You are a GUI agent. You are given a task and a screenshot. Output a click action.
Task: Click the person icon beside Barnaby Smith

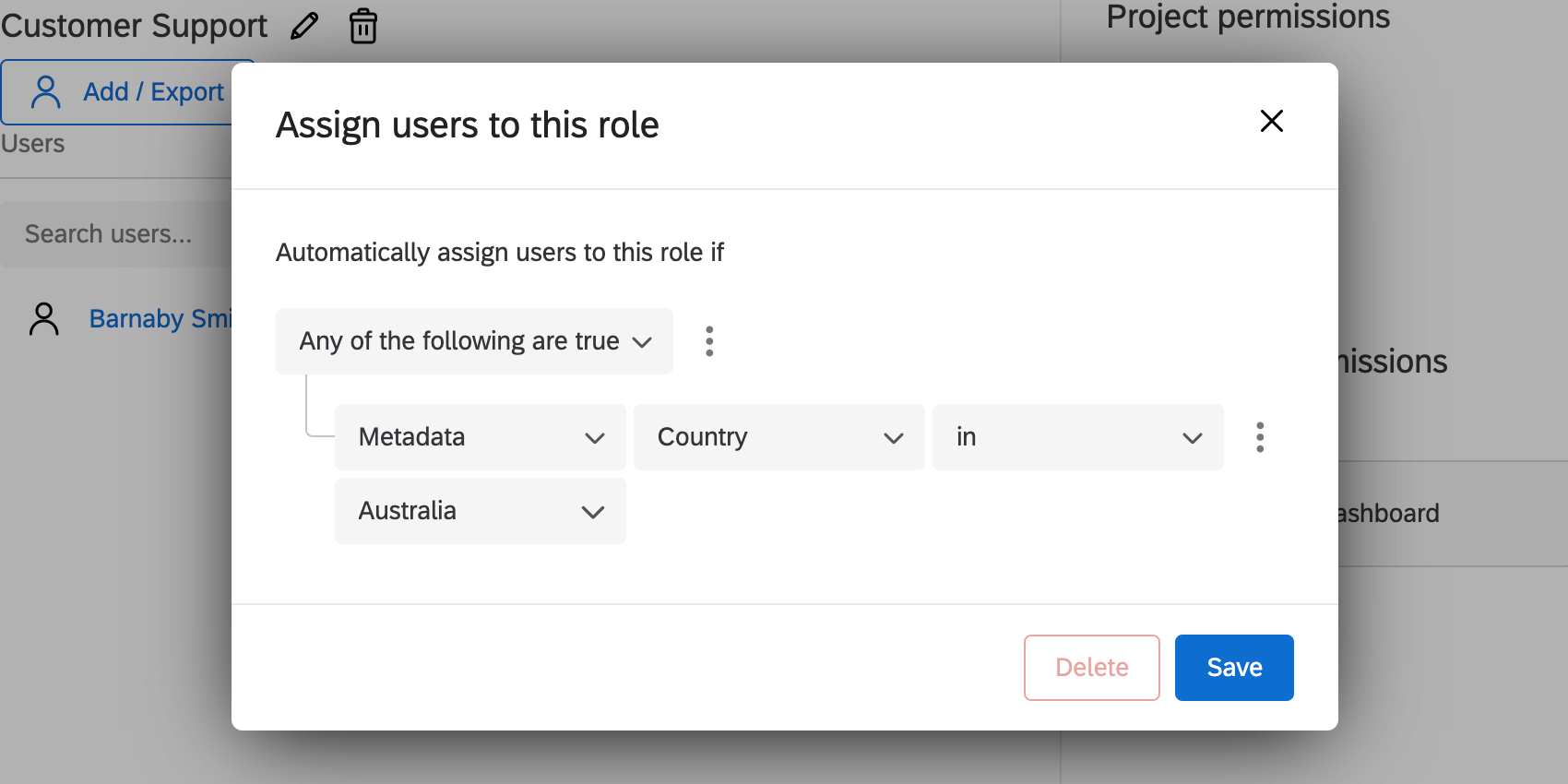point(44,319)
